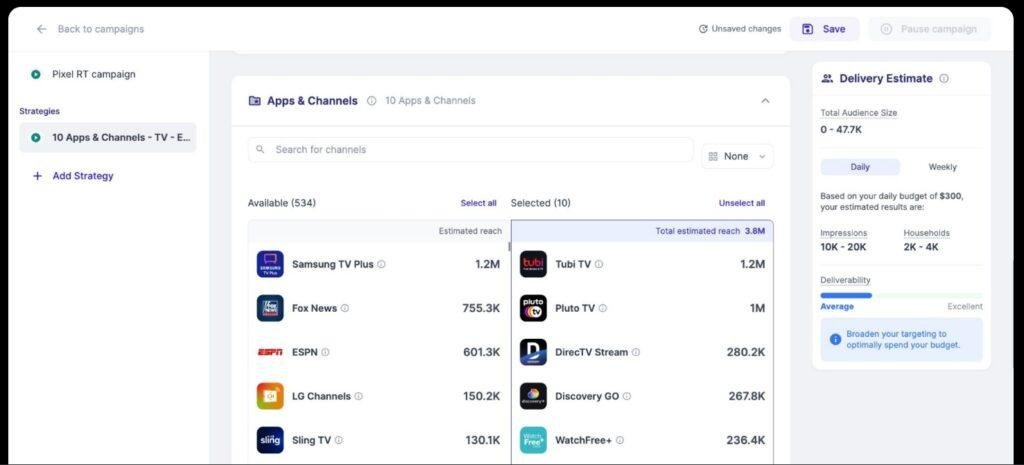Click the Samsung TV Plus channel name
This screenshot has width=1024, height=465.
332,265
